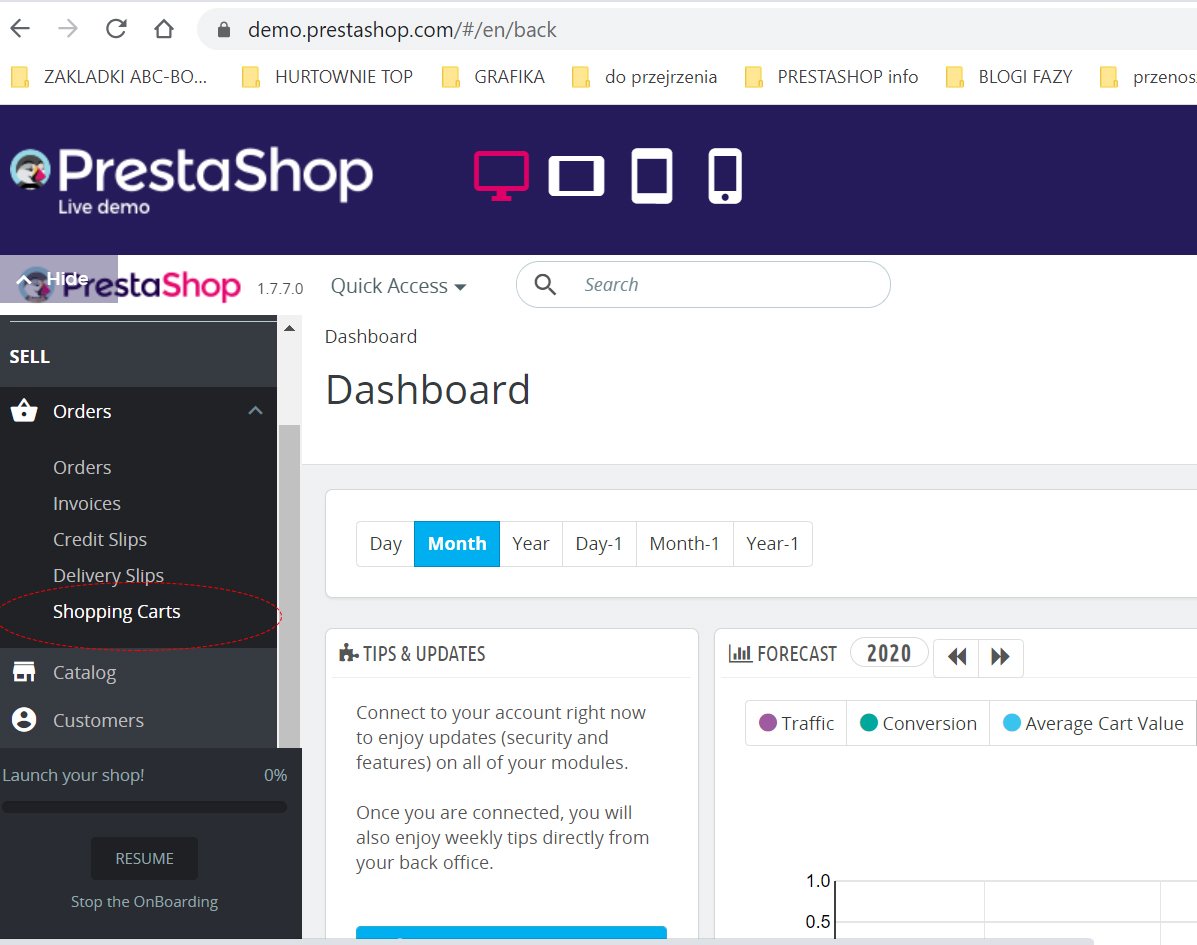The width and height of the screenshot is (1197, 945).
Task: Select the Year period tab
Action: (531, 543)
